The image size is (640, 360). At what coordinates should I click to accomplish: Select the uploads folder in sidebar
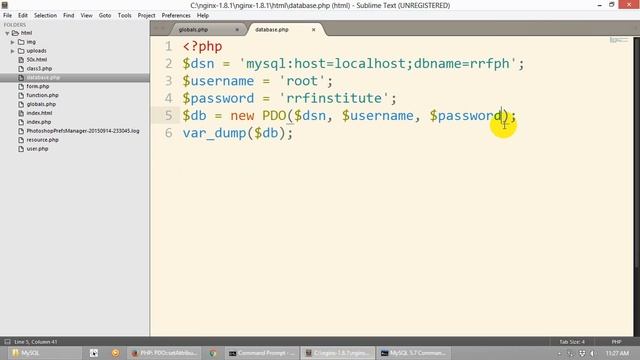36,51
